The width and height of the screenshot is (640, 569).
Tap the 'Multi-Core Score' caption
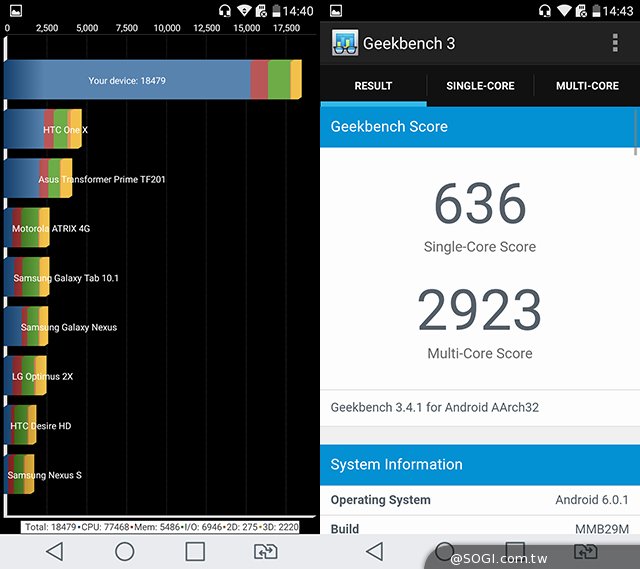(x=480, y=353)
